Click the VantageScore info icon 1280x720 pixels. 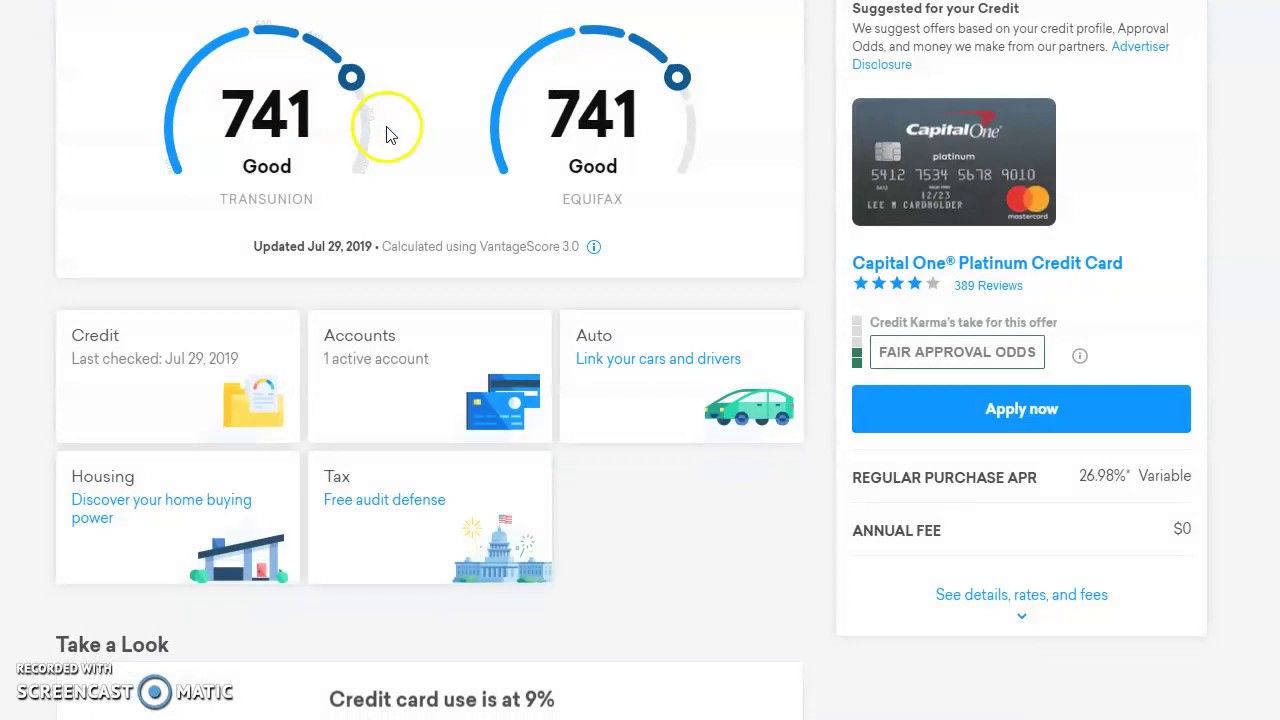594,247
